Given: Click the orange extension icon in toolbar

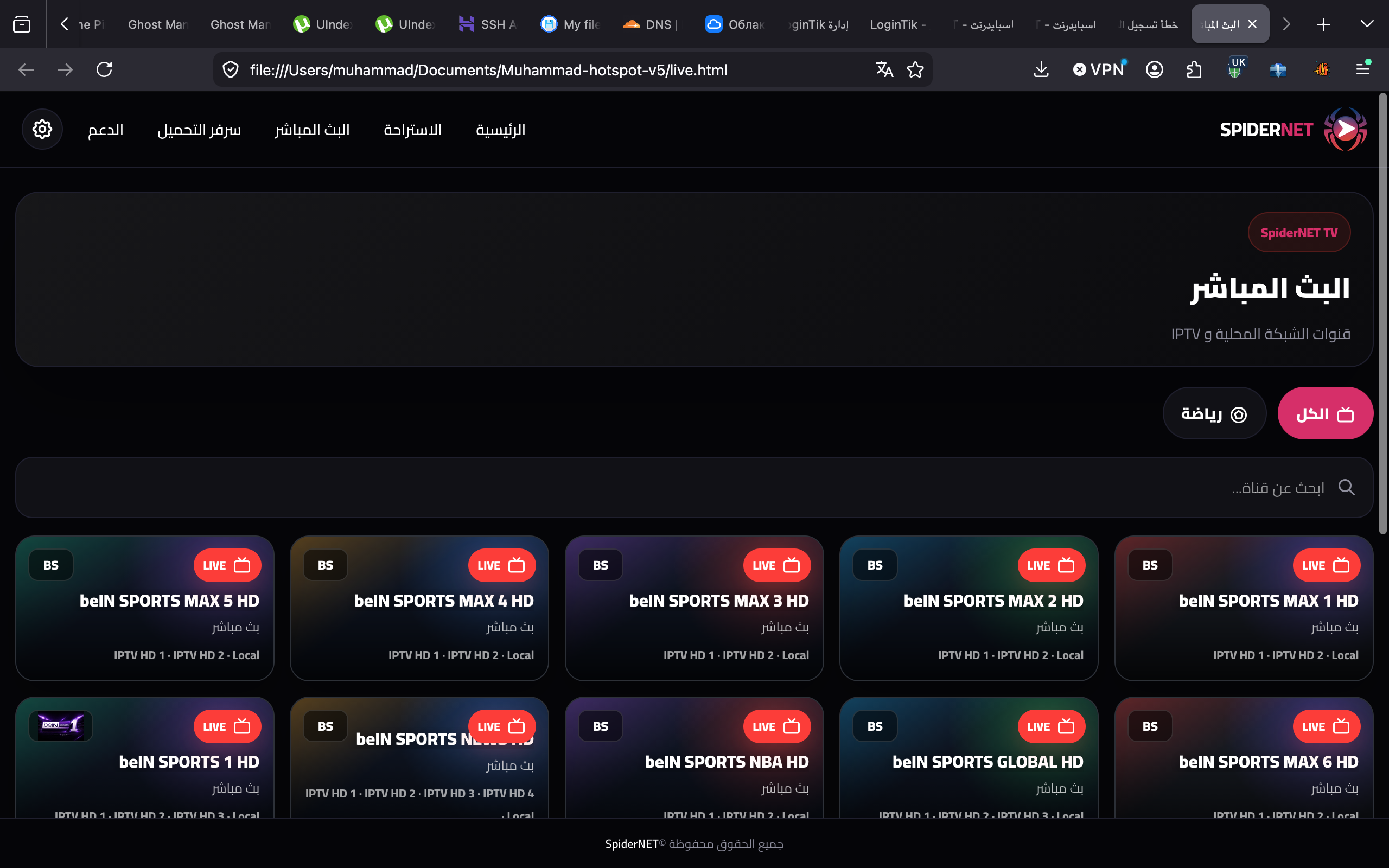Looking at the screenshot, I should coord(1321,70).
